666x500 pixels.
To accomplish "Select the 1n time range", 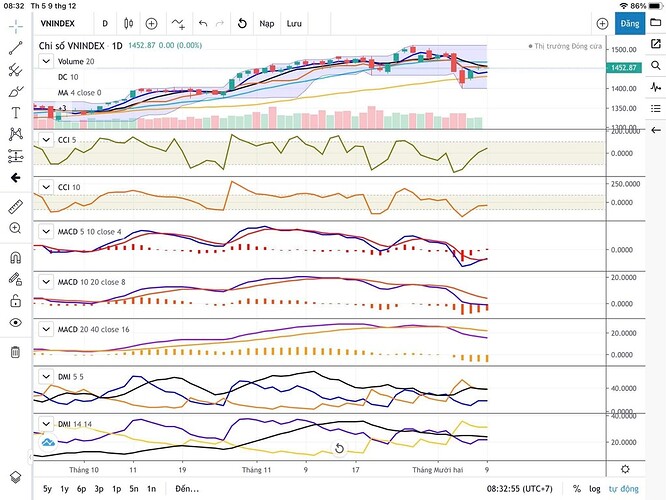I will pyautogui.click(x=152, y=489).
